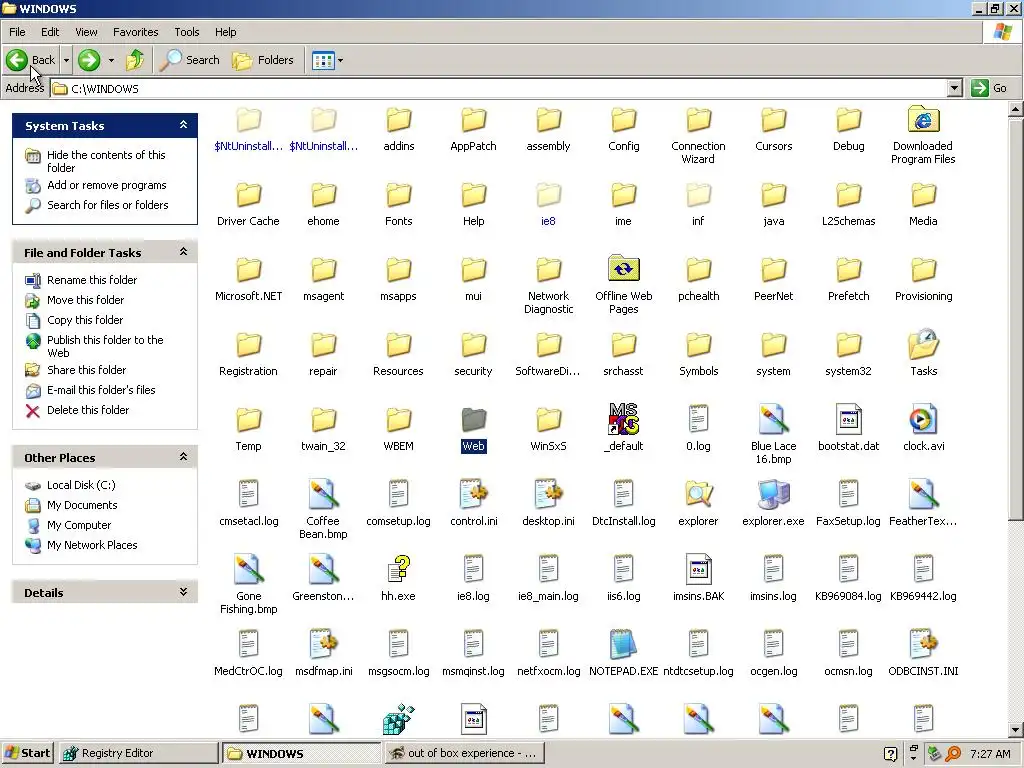Viewport: 1024px width, 768px height.
Task: Switch to out of box experience taskbar button
Action: (x=464, y=753)
